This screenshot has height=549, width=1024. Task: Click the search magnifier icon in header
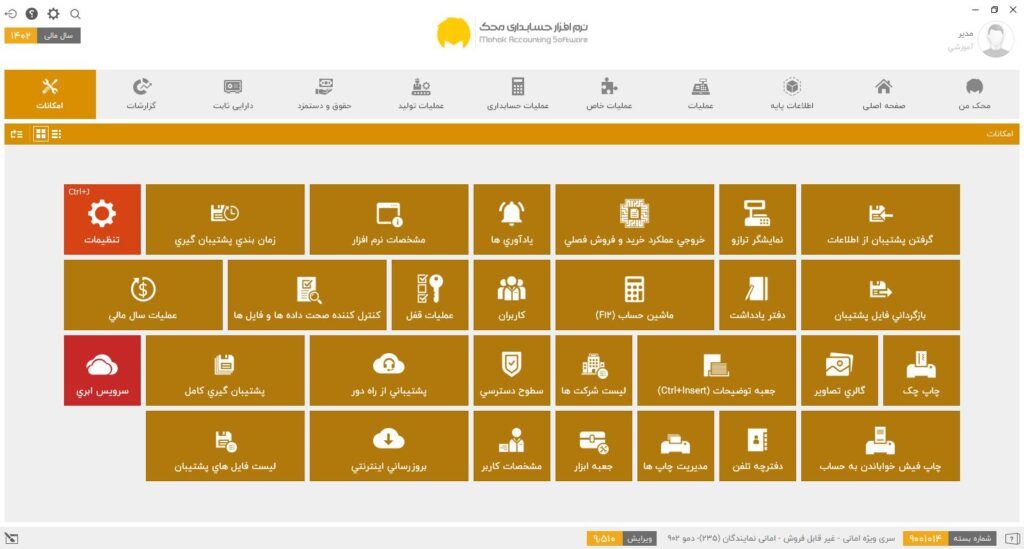point(75,14)
